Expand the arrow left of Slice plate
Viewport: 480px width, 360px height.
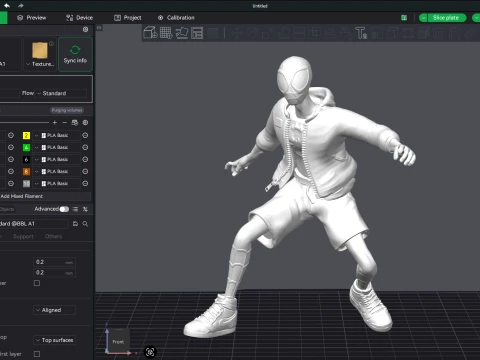click(423, 18)
